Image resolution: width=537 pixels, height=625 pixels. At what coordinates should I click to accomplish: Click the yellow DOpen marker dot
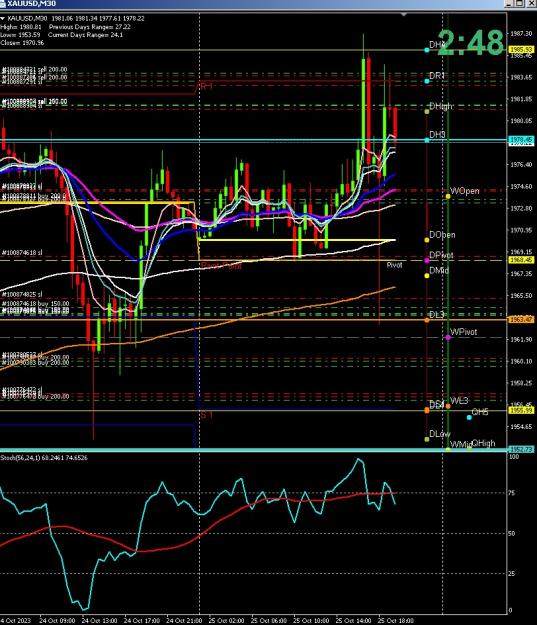click(427, 240)
